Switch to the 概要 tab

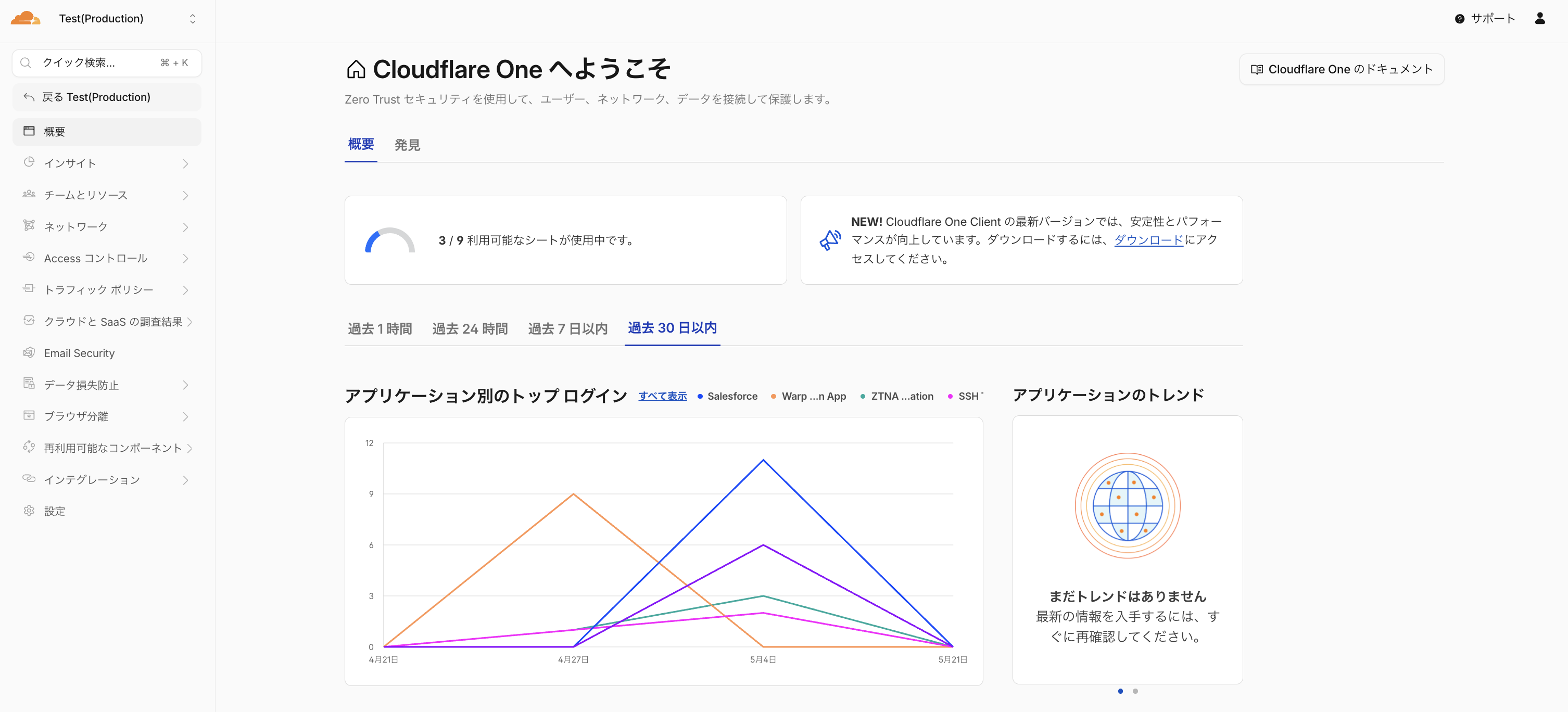[361, 144]
